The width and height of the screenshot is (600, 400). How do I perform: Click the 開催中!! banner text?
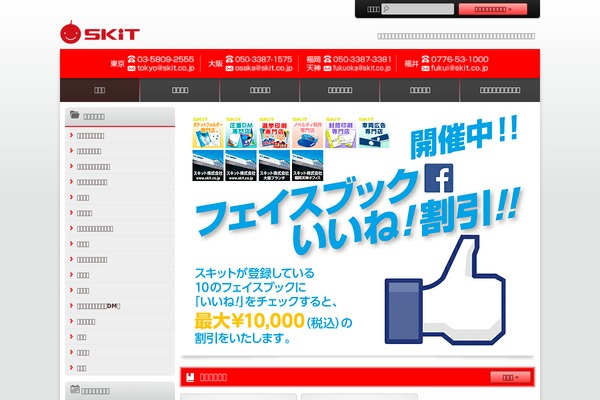[464, 137]
